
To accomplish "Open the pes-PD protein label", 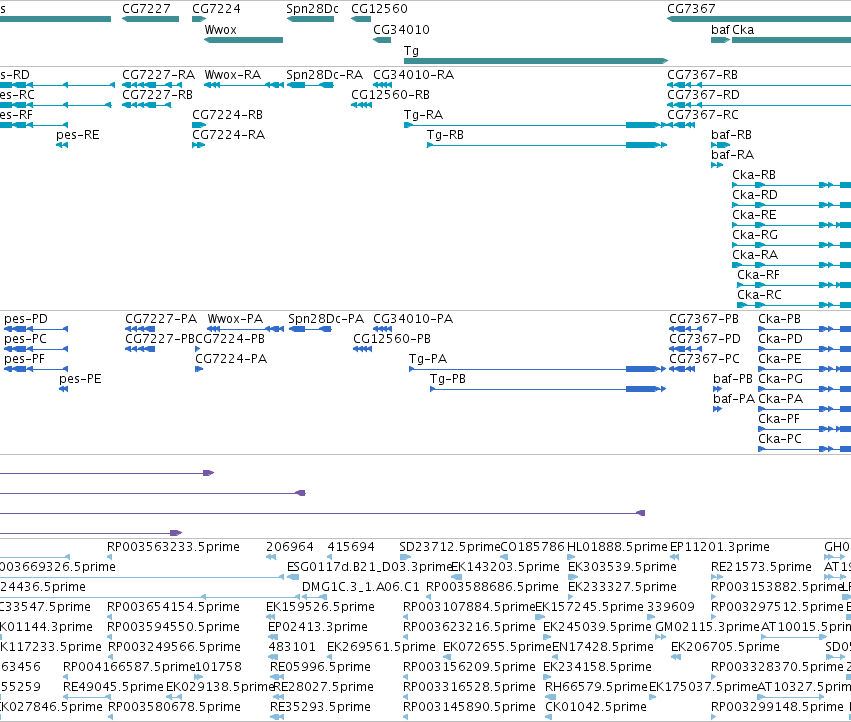I will point(26,319).
